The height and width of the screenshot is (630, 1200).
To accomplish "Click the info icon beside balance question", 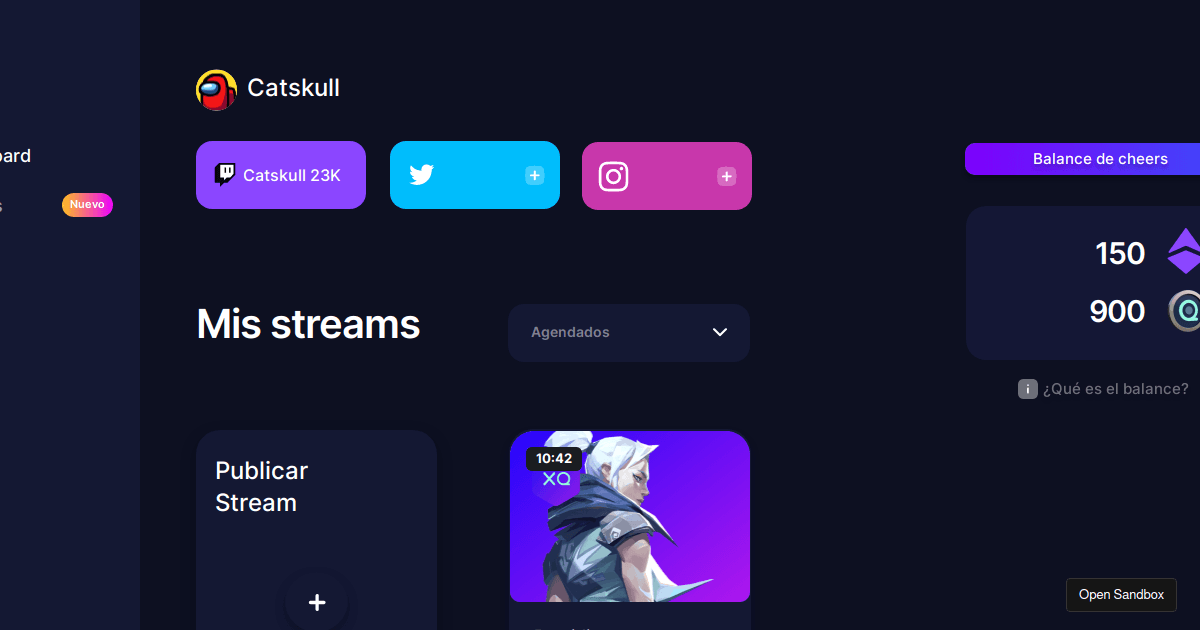I will tap(1027, 389).
